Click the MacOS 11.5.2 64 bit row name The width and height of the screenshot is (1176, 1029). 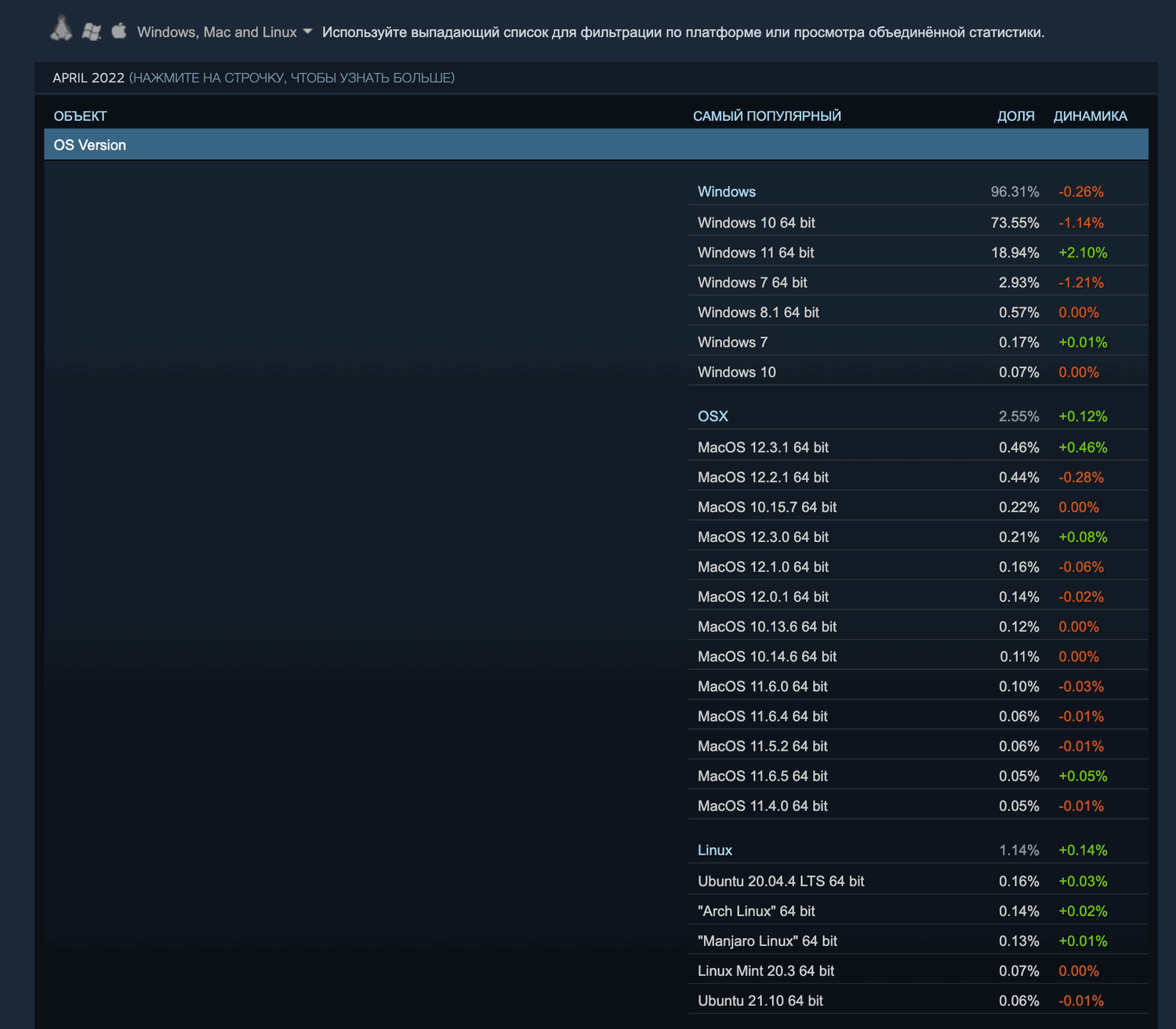(763, 746)
